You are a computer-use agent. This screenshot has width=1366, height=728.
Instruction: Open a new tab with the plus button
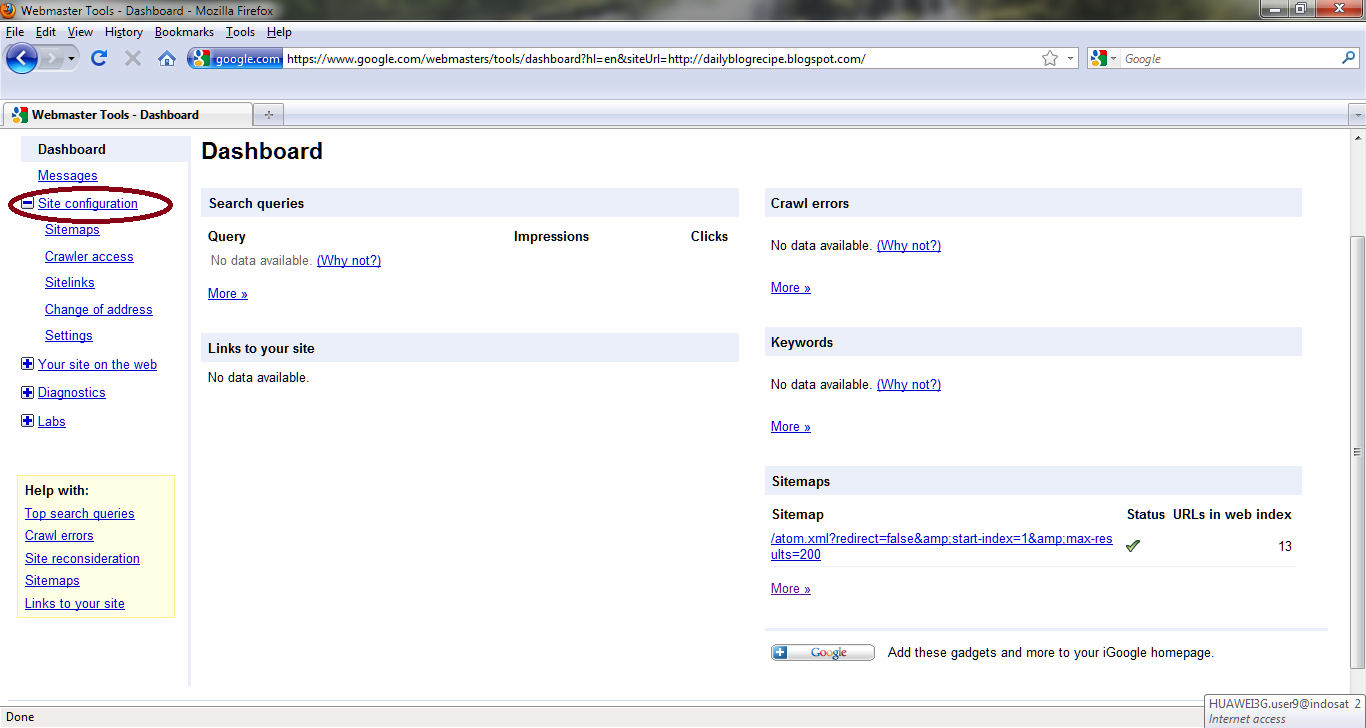(268, 115)
